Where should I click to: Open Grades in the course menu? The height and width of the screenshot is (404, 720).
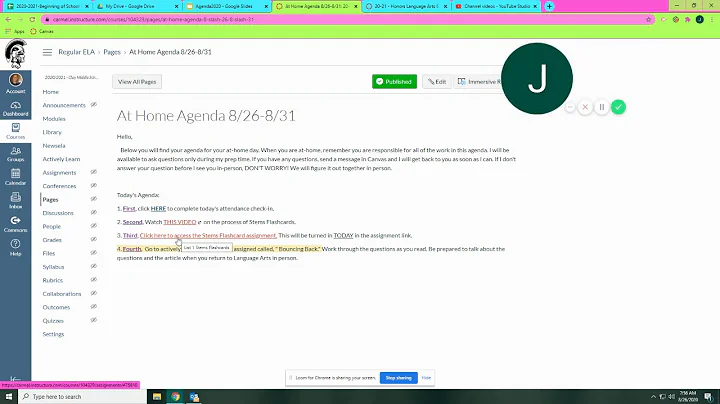click(x=52, y=240)
